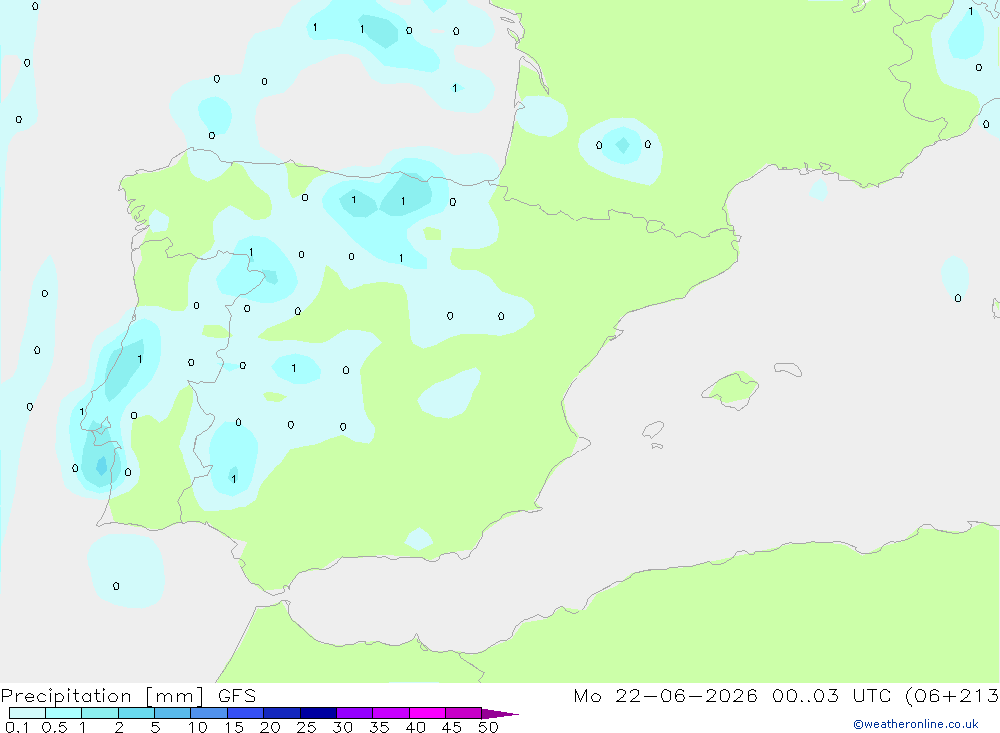This screenshot has height=733, width=1000.
Task: Pick the 10–15 mm legend color swatch
Action: [x=209, y=713]
